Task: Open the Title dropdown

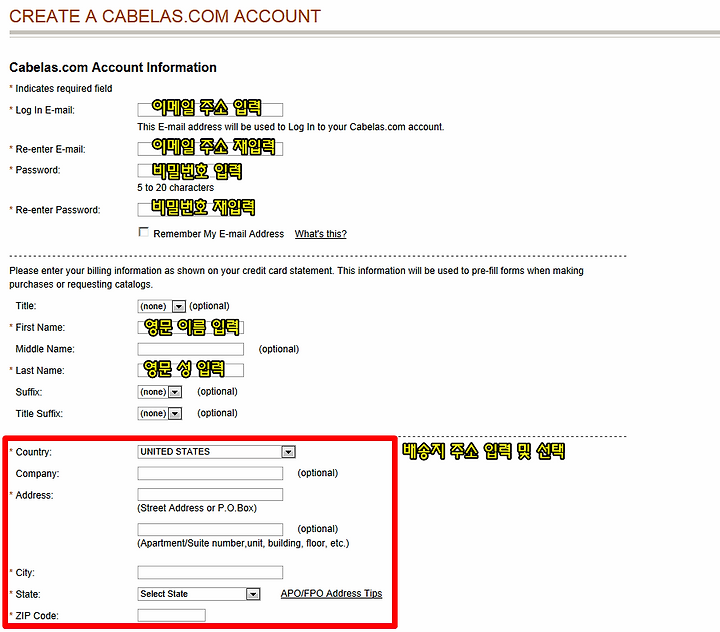Action: pos(161,306)
